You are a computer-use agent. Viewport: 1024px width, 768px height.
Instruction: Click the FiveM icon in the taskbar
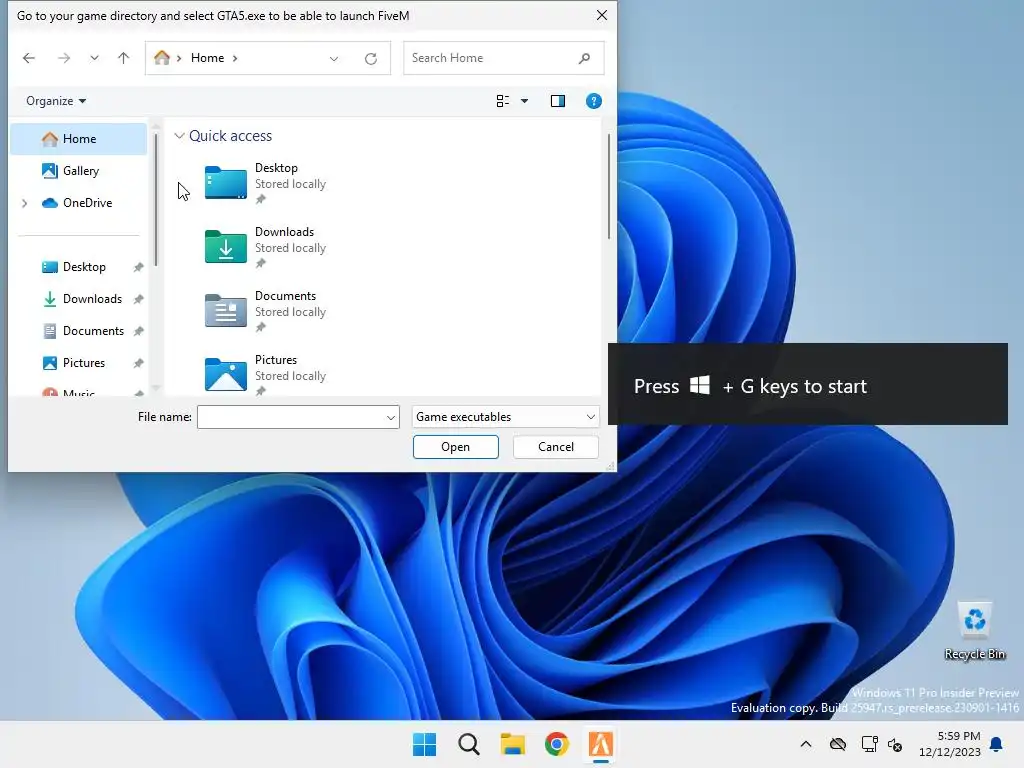(x=601, y=744)
